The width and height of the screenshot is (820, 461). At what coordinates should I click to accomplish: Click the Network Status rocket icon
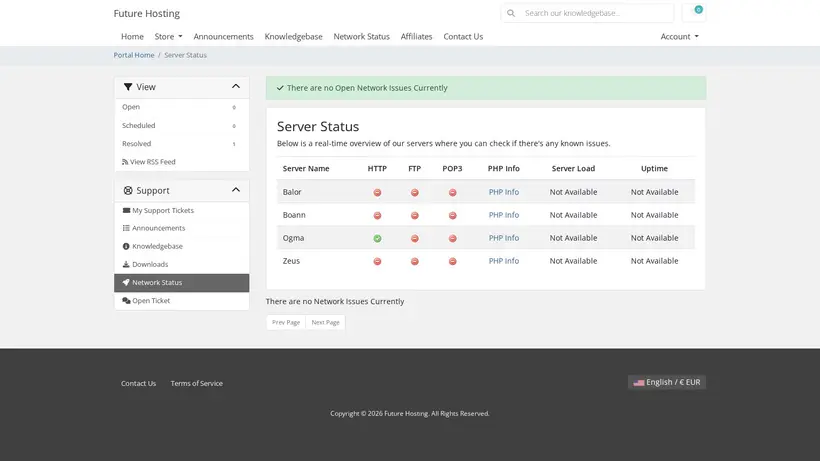(126, 282)
